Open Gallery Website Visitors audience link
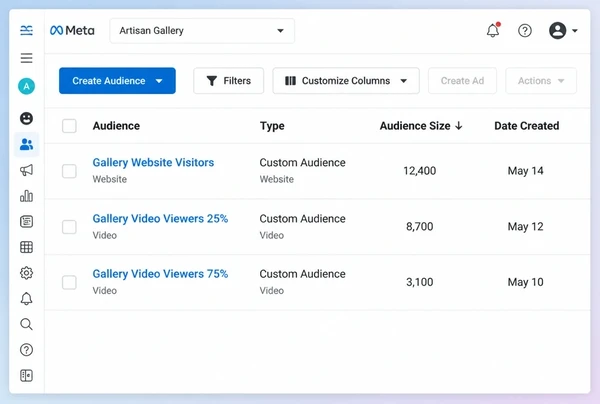 (x=153, y=163)
